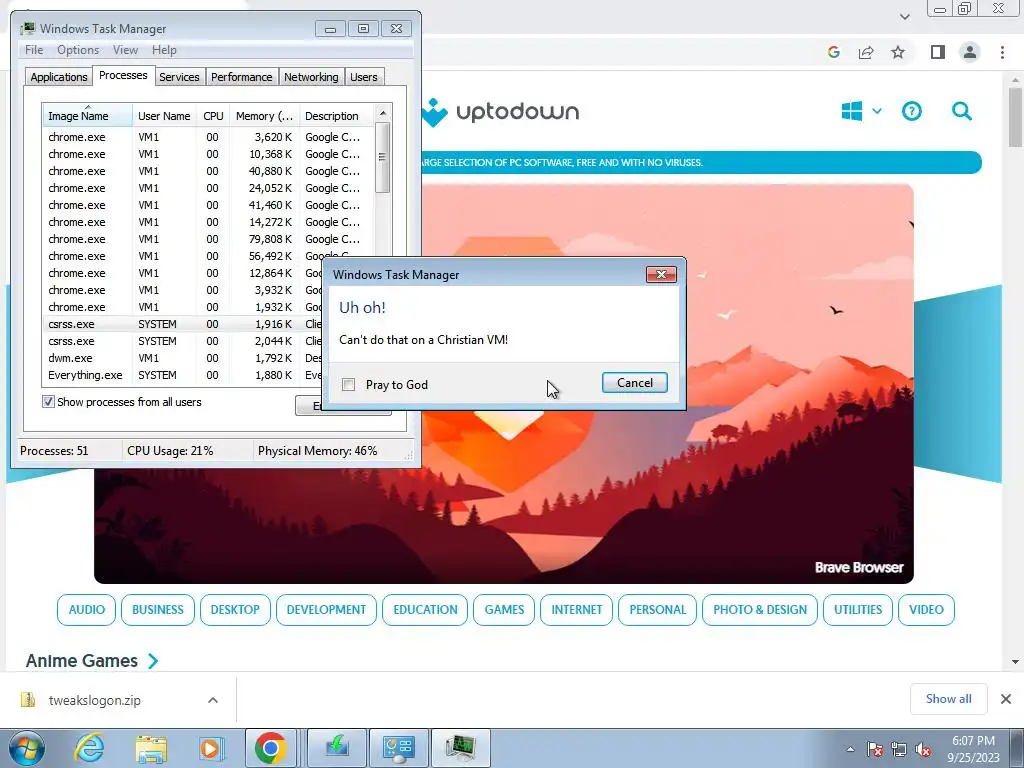This screenshot has width=1024, height=768.
Task: Click the Google icon in Chrome toolbar
Action: (x=833, y=52)
